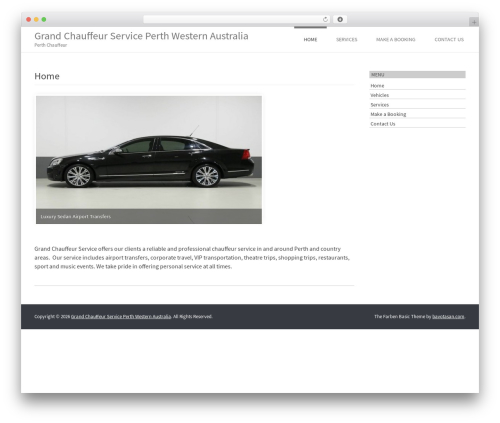This screenshot has width=500, height=423.
Task: Click the site title Grand Chauffeur Service Perth
Action: pyautogui.click(x=141, y=36)
